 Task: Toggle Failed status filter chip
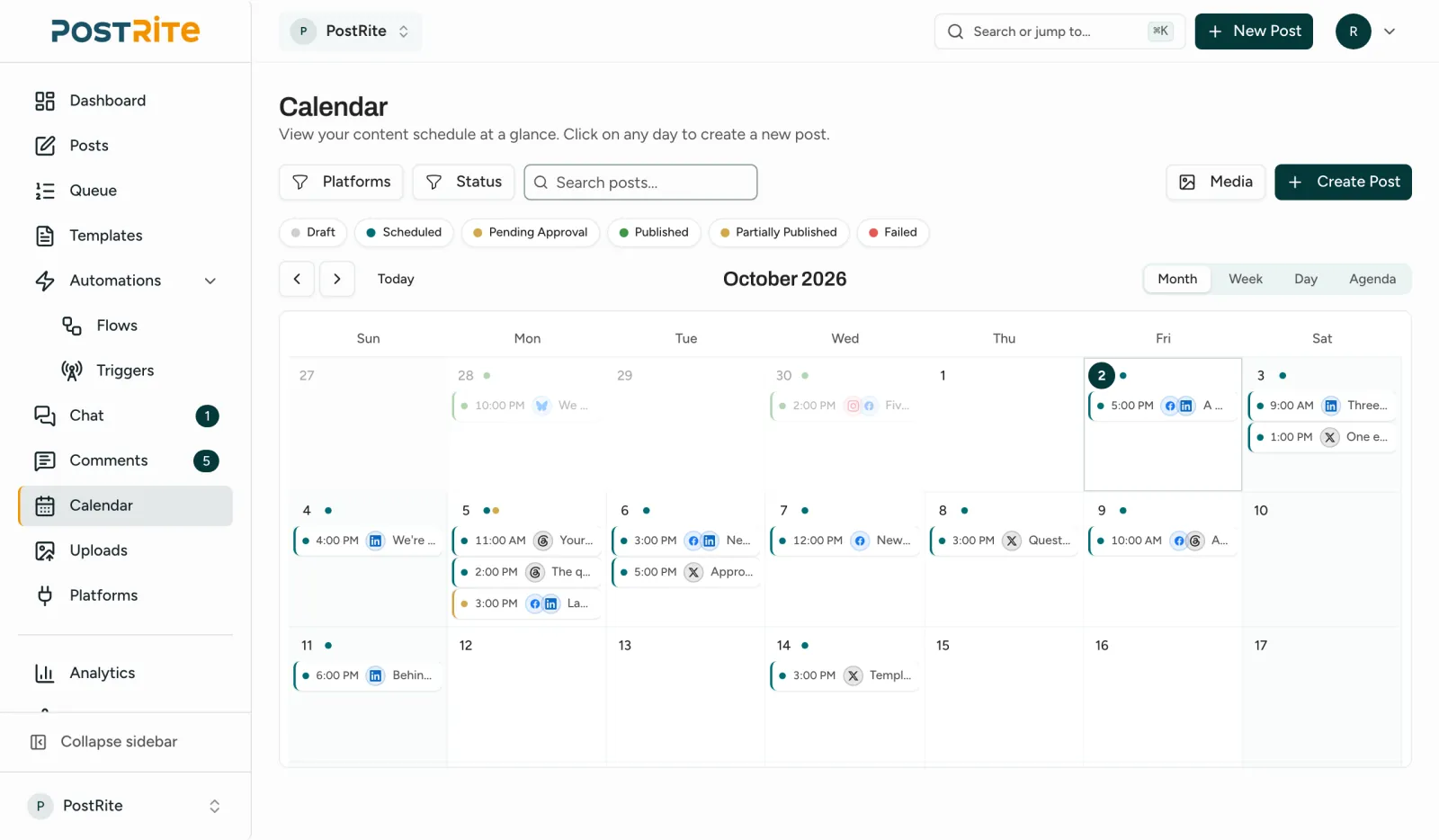tap(893, 232)
